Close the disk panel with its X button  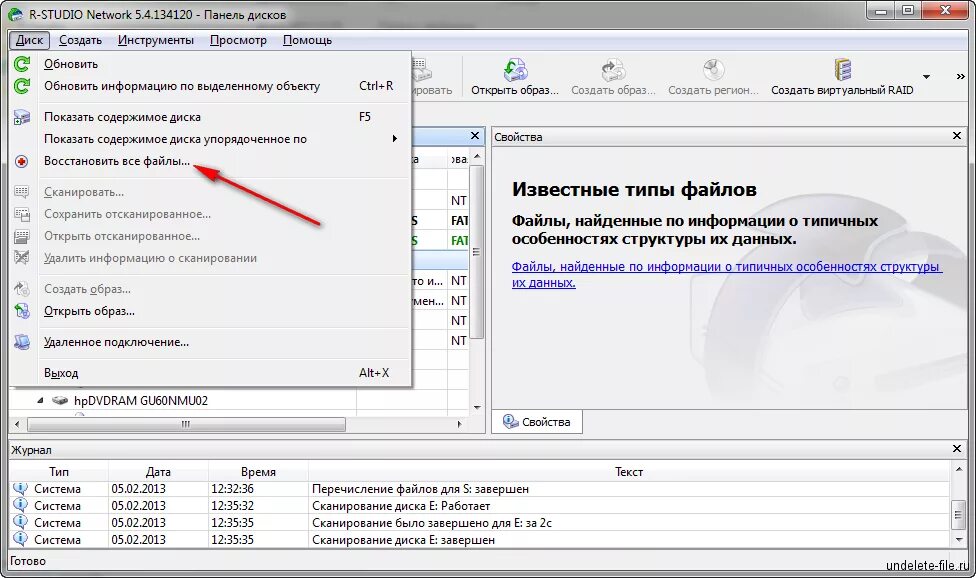[x=475, y=136]
